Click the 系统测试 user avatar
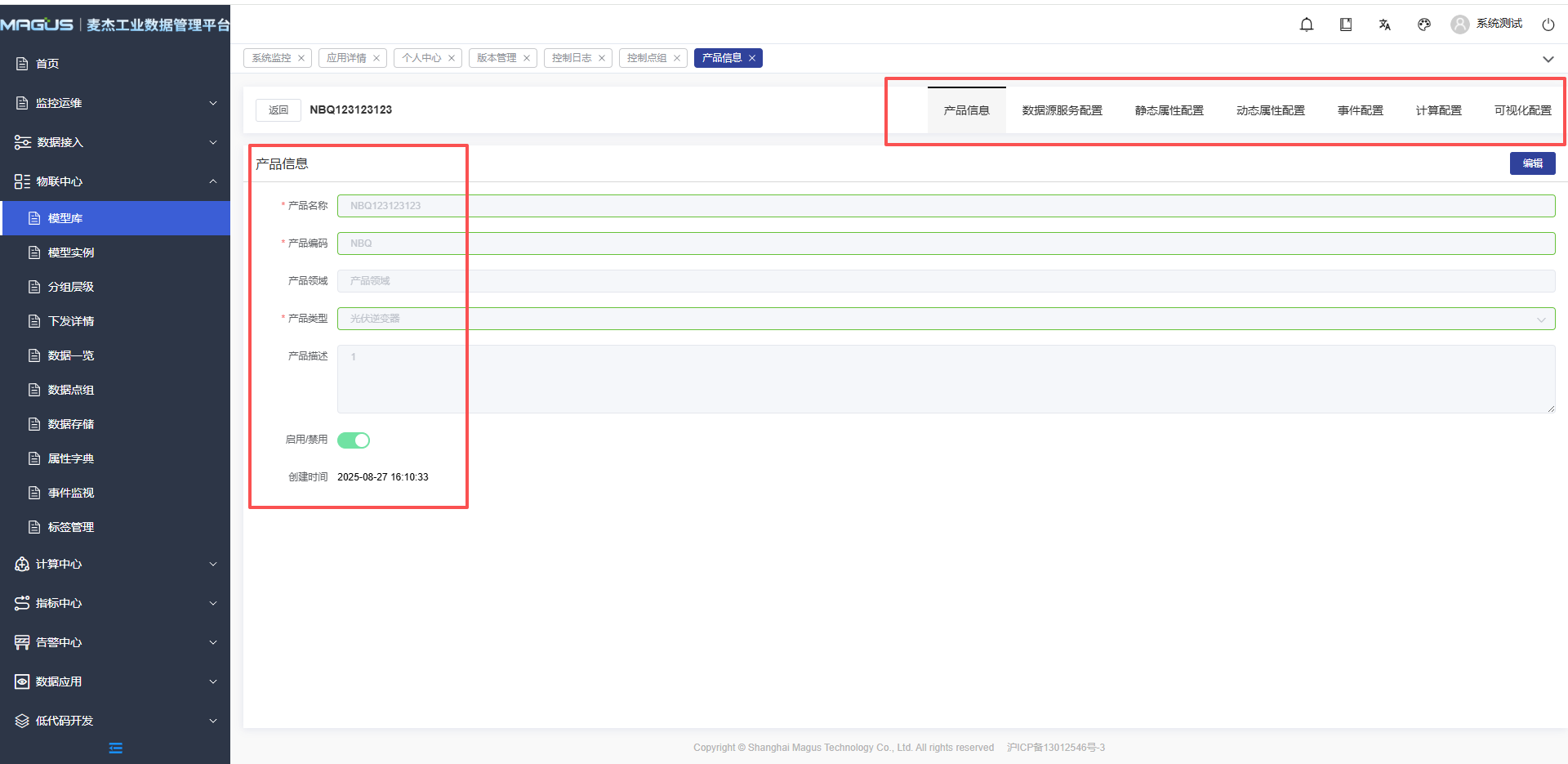This screenshot has height=764, width=1568. [x=1459, y=25]
